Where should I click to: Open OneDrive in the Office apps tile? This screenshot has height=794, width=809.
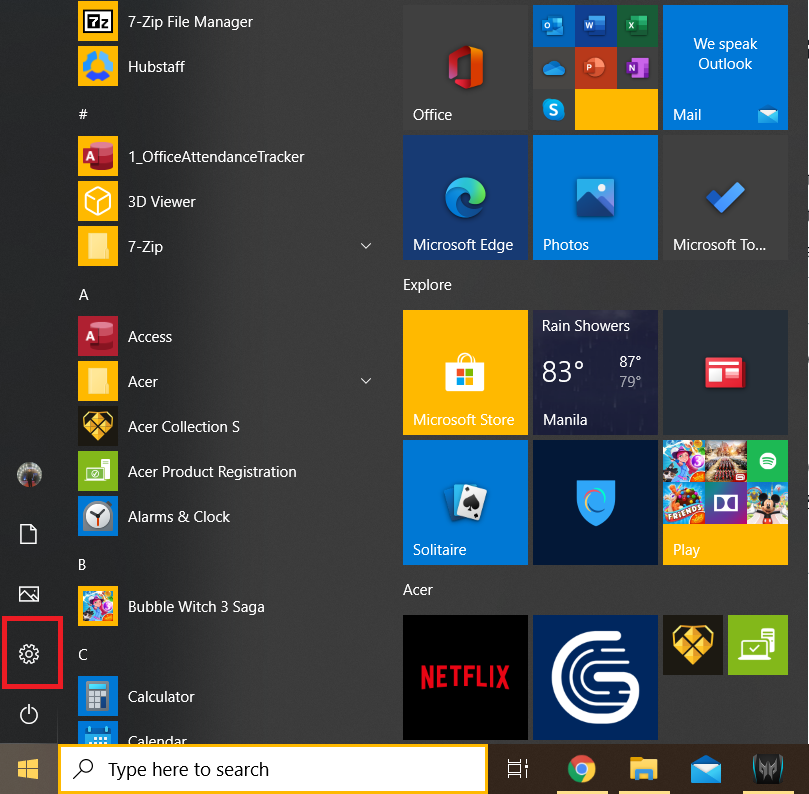coord(554,68)
